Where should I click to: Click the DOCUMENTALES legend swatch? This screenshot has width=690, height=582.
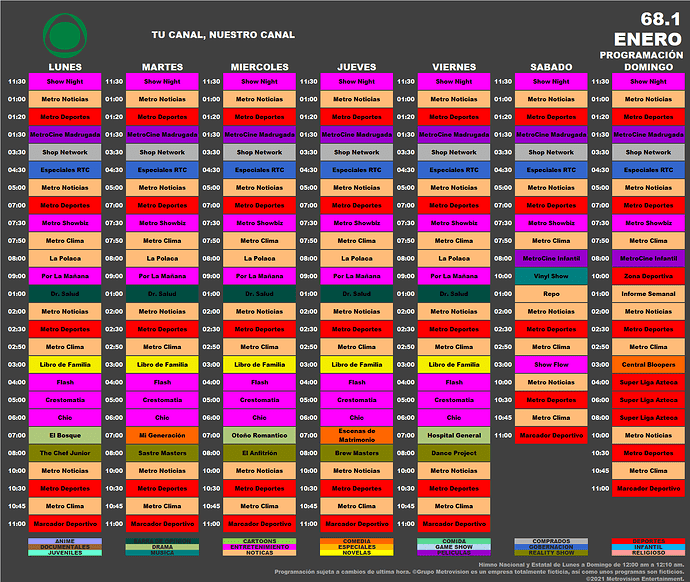click(x=65, y=547)
